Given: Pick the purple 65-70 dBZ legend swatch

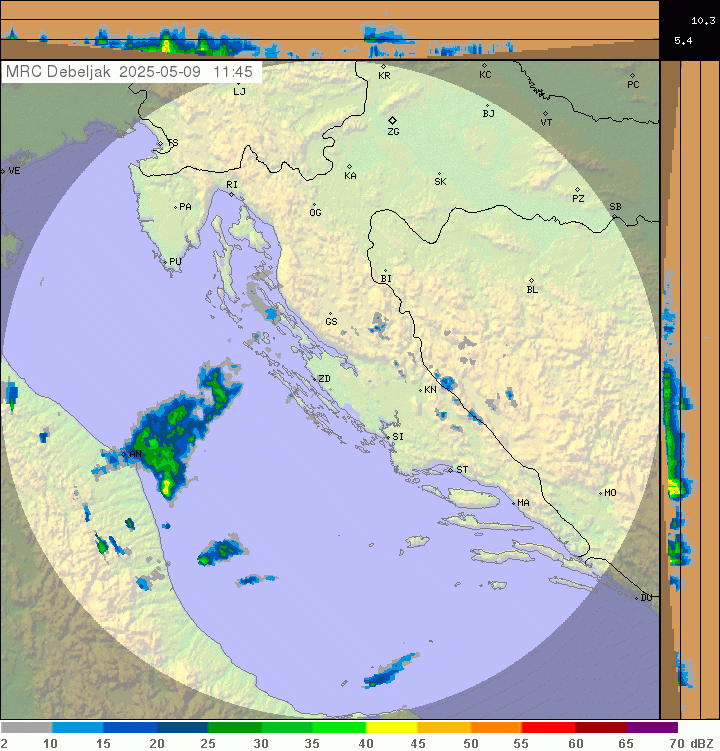Looking at the screenshot, I should (x=652, y=728).
